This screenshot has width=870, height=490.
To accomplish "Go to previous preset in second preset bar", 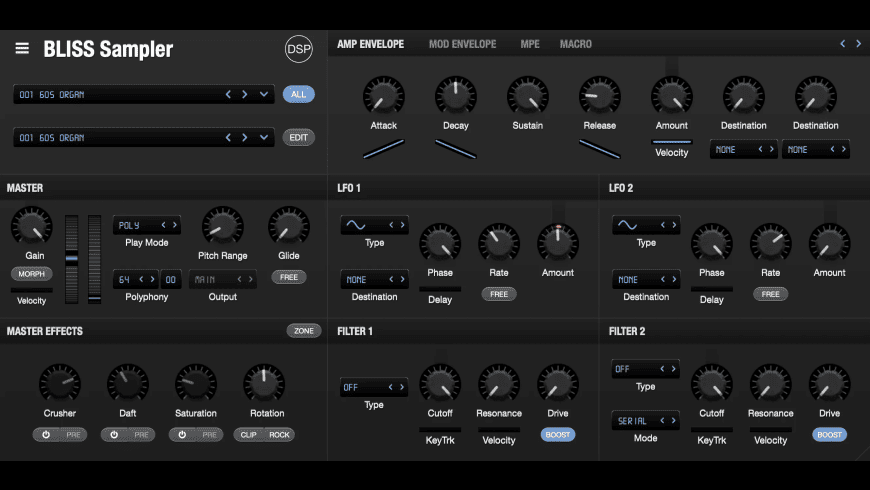I will point(228,138).
